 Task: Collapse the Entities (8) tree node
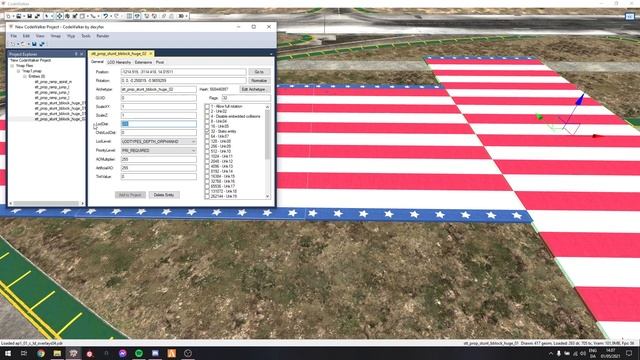[x=24, y=76]
